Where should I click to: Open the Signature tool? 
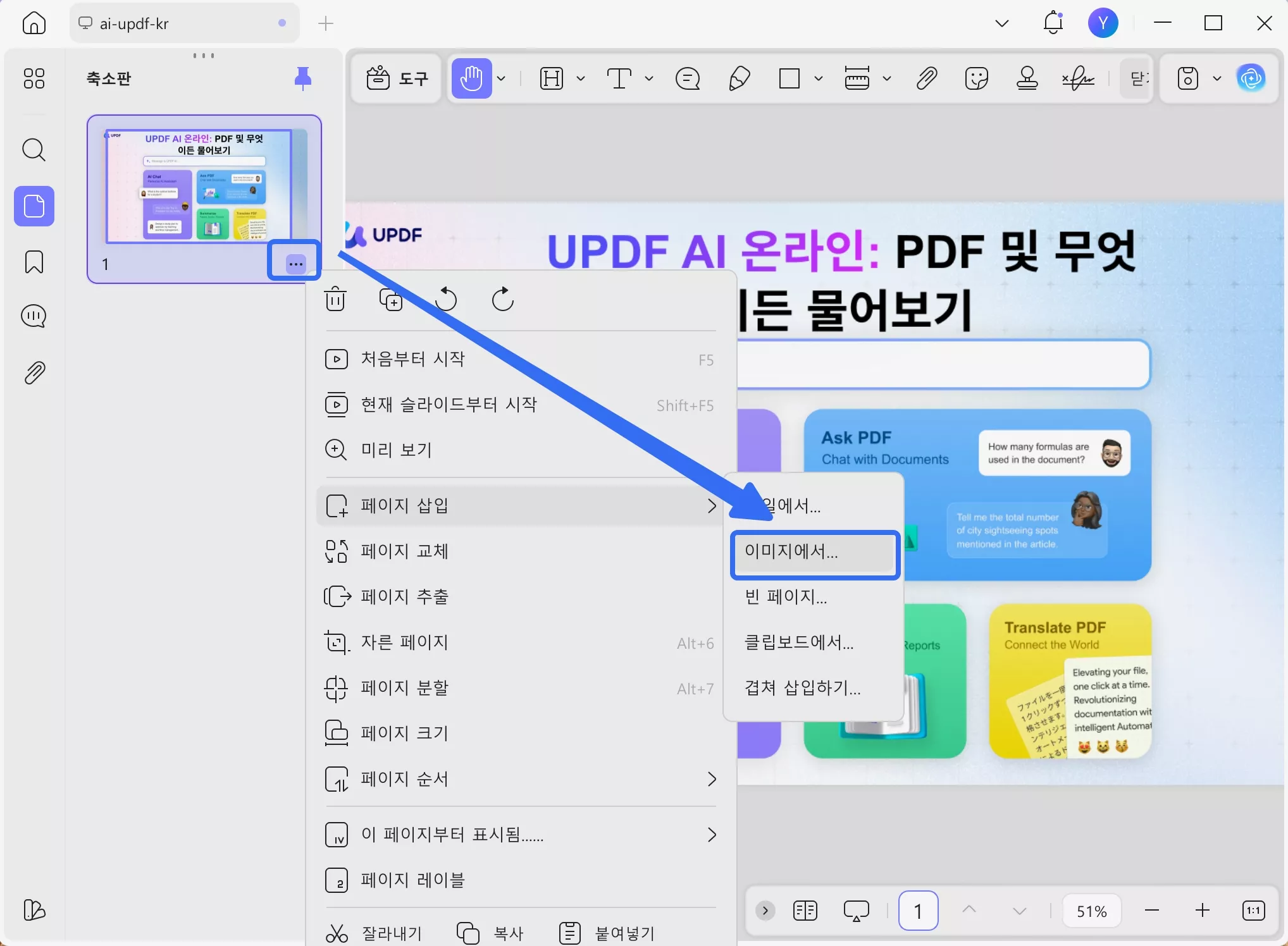[1077, 78]
